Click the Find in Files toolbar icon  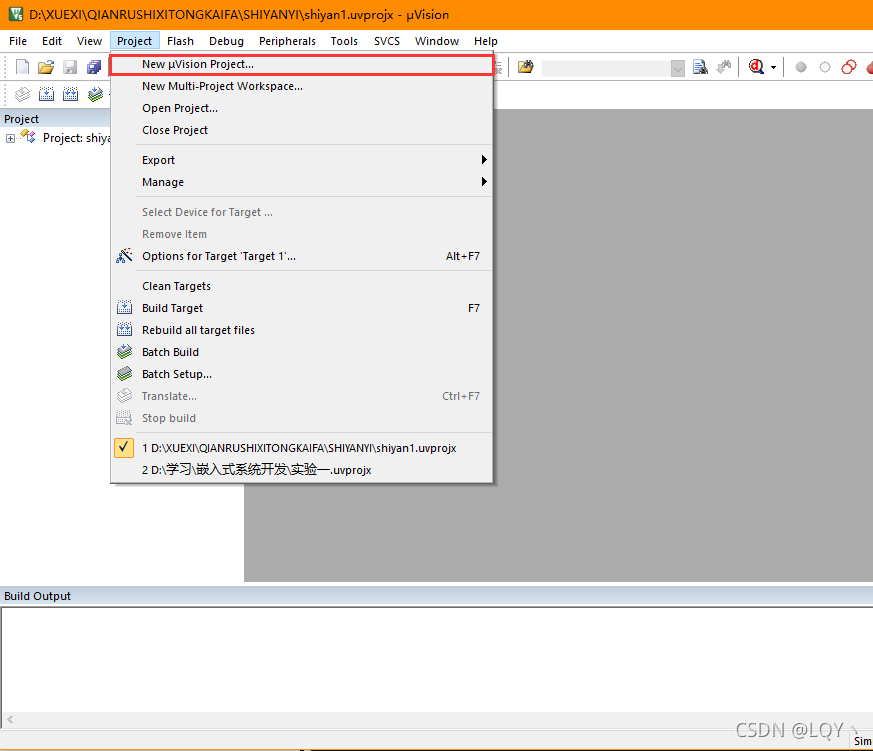coord(700,67)
